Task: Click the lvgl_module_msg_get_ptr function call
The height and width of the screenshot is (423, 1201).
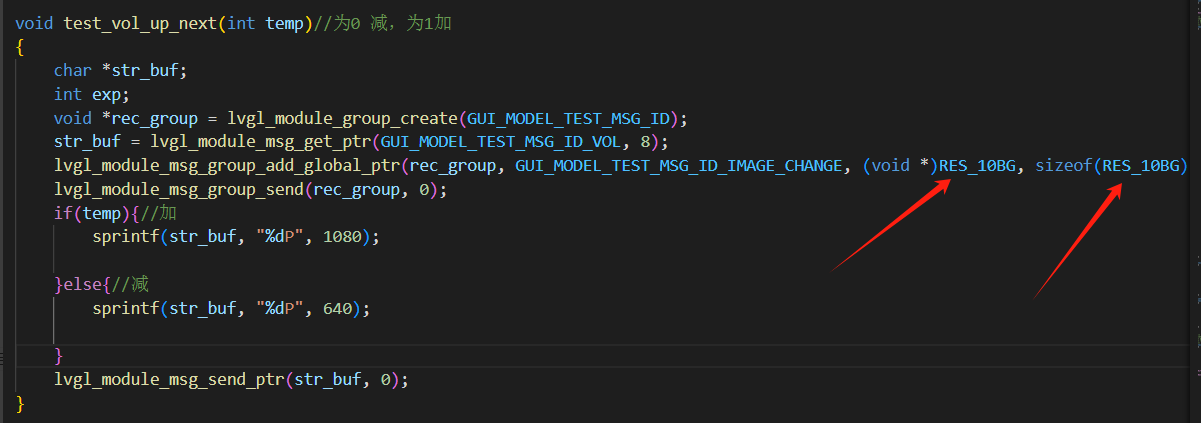Action: [261, 142]
